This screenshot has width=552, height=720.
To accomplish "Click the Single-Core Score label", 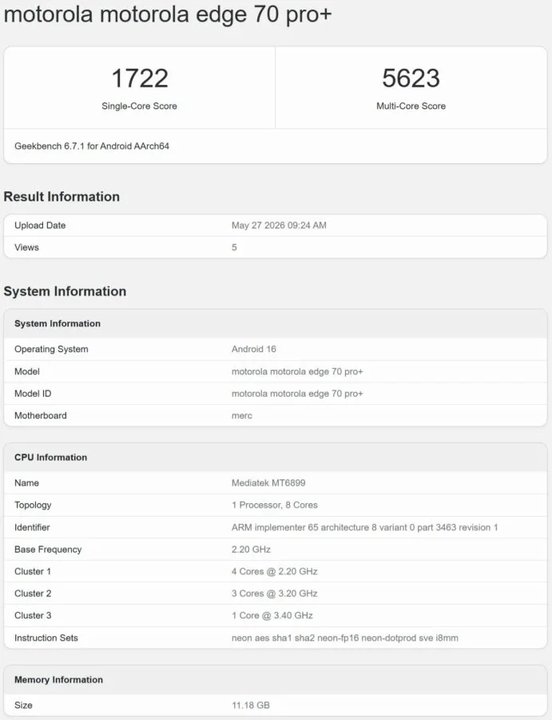I will point(139,106).
